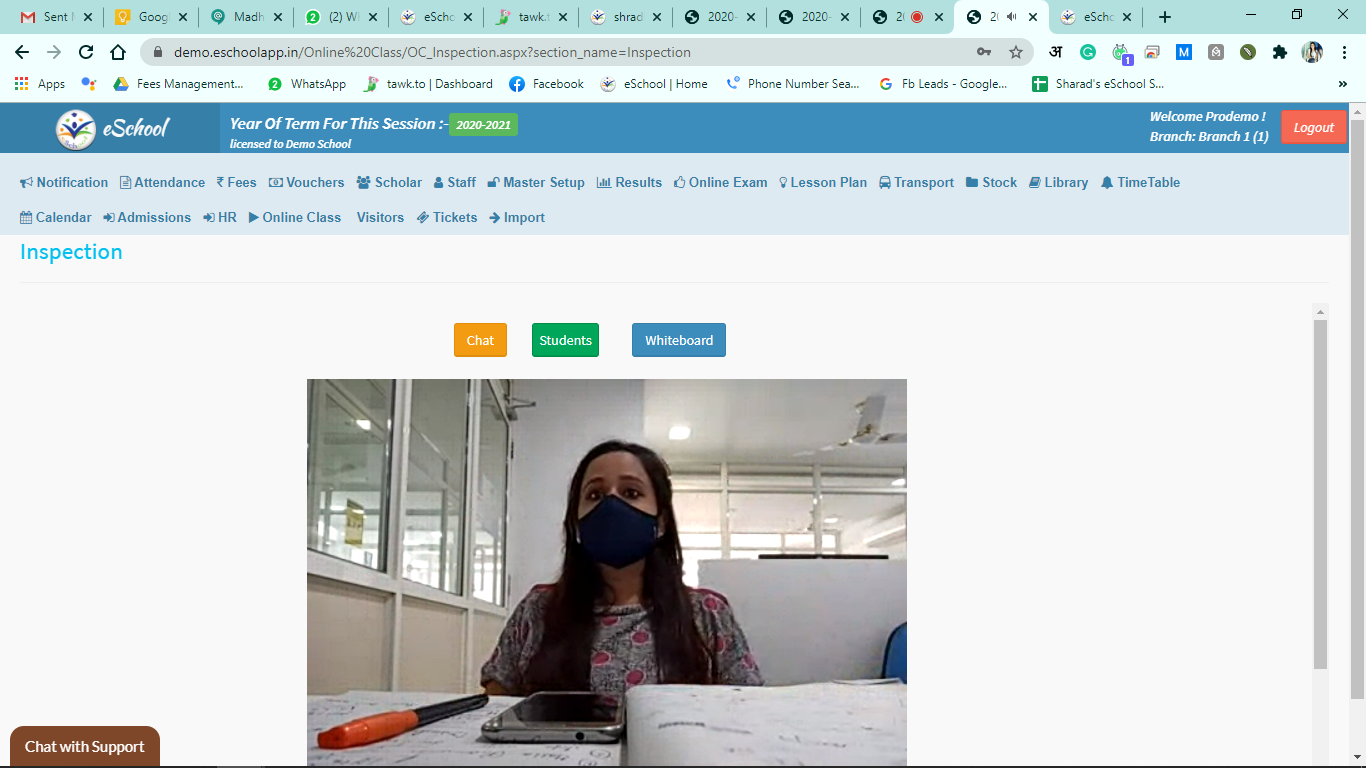Open a new browser tab
The image size is (1366, 768).
[1164, 17]
